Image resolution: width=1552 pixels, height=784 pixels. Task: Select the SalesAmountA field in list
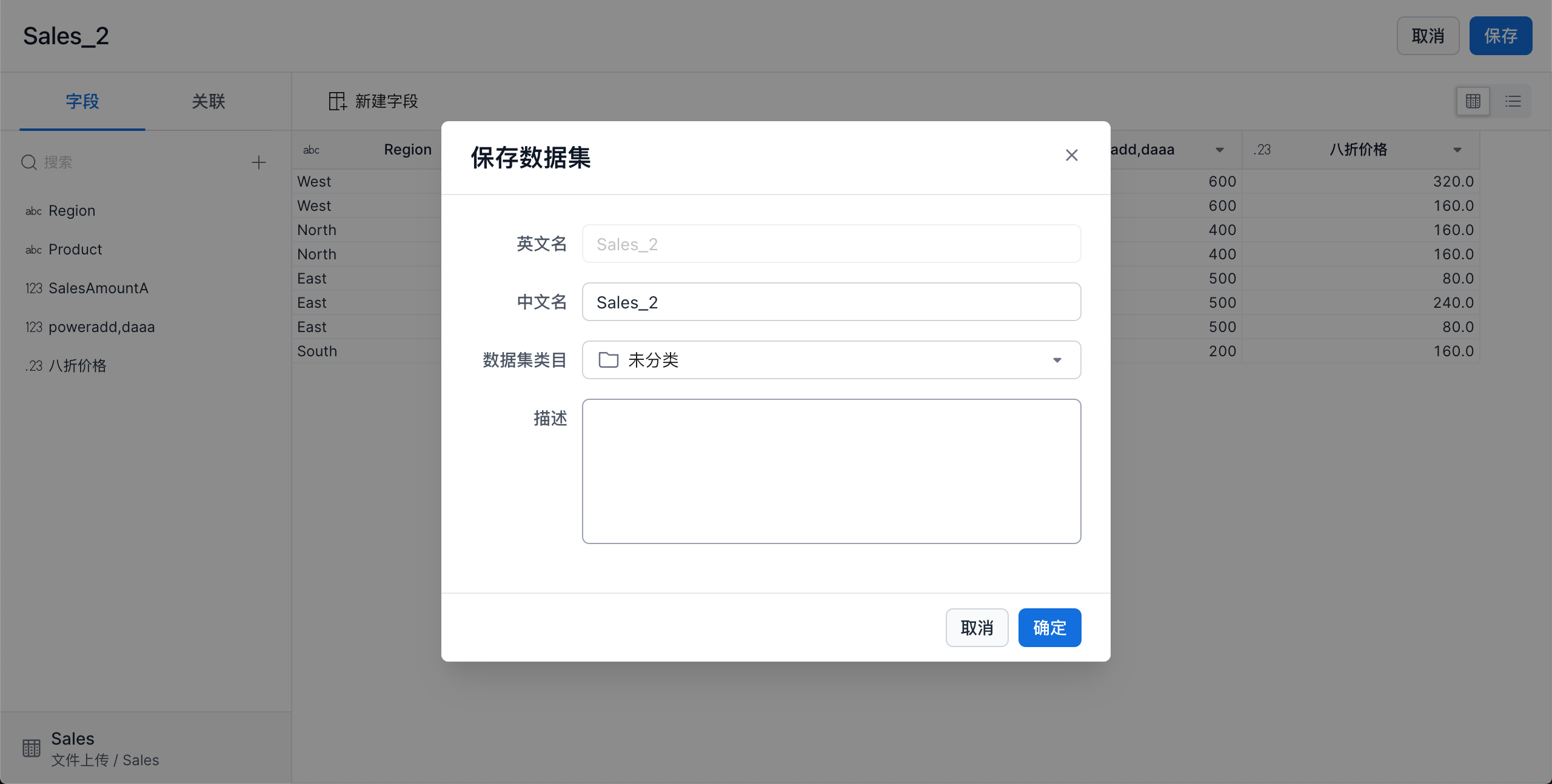click(98, 288)
